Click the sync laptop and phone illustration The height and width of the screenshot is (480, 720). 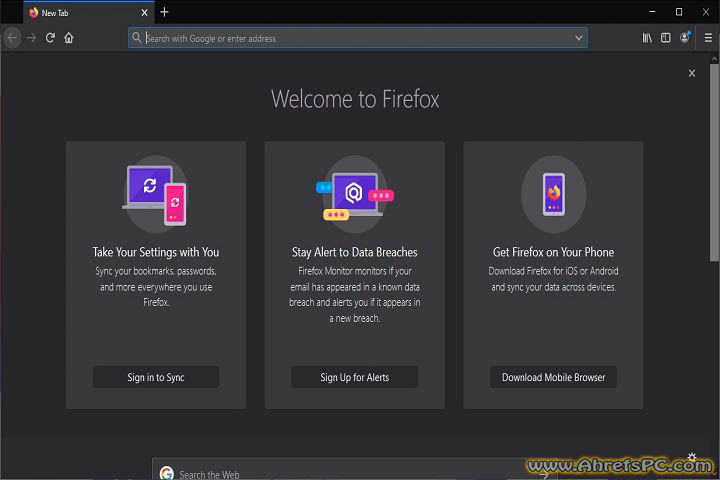coord(156,194)
